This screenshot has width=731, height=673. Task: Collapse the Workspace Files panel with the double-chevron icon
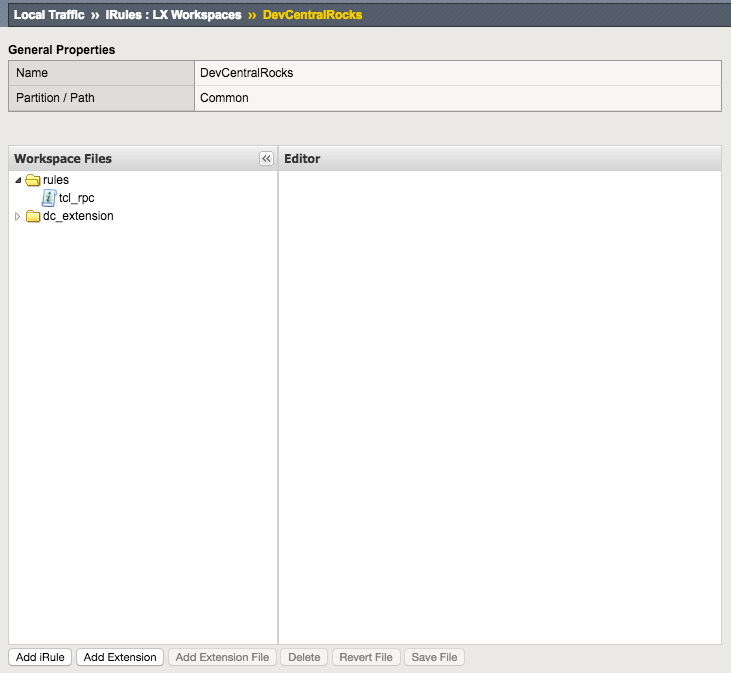pyautogui.click(x=266, y=159)
